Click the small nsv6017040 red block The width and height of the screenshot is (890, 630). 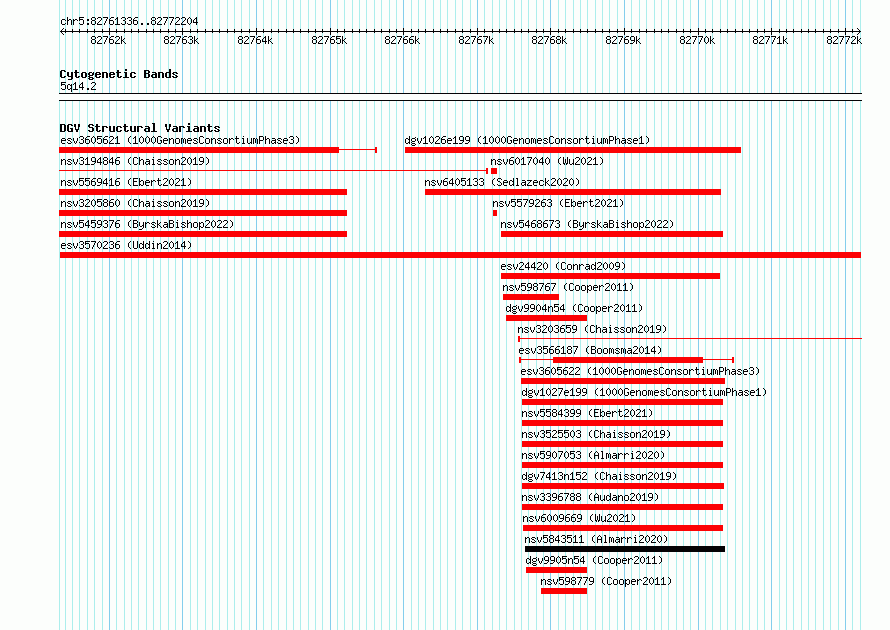pos(494,171)
